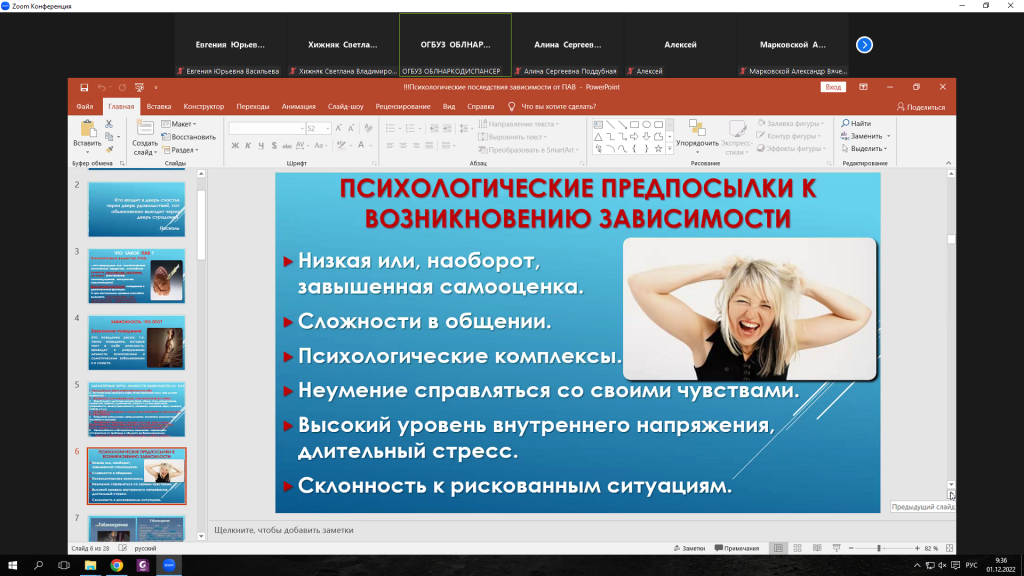Switch to reading view in status bar
The image size is (1024, 576).
click(x=817, y=549)
